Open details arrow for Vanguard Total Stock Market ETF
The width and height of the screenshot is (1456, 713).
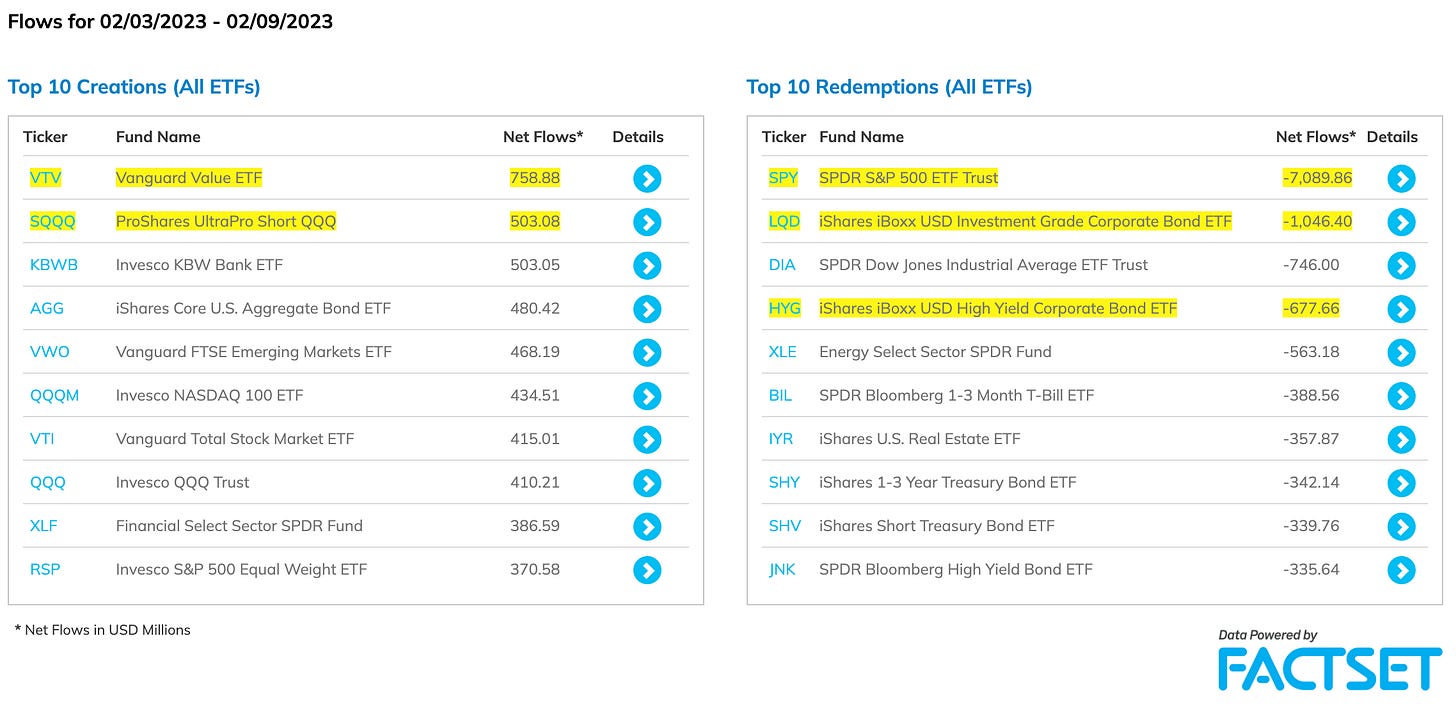pyautogui.click(x=647, y=440)
